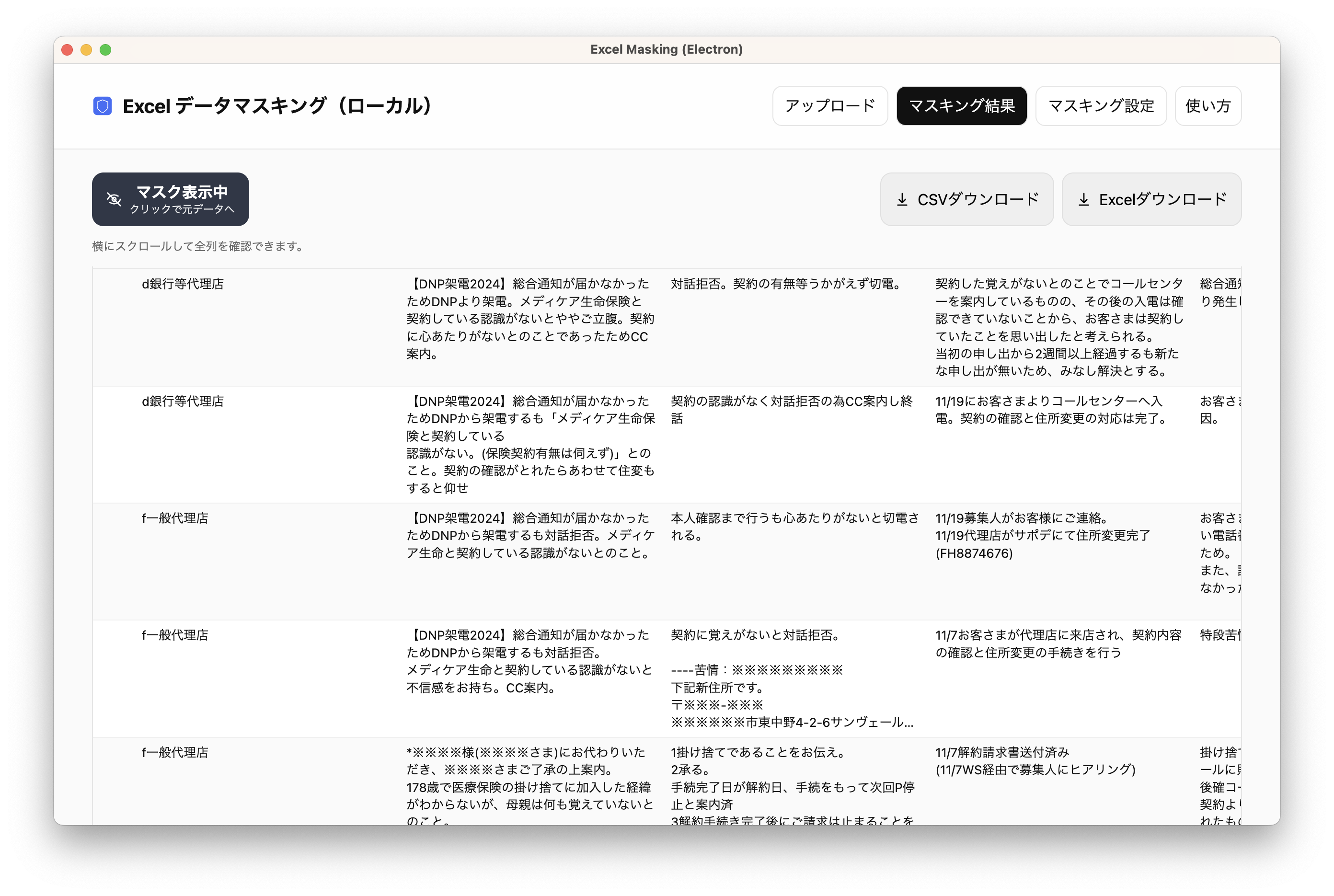Viewport: 1334px width, 896px height.
Task: Click the CSV download arrow icon
Action: (902, 199)
